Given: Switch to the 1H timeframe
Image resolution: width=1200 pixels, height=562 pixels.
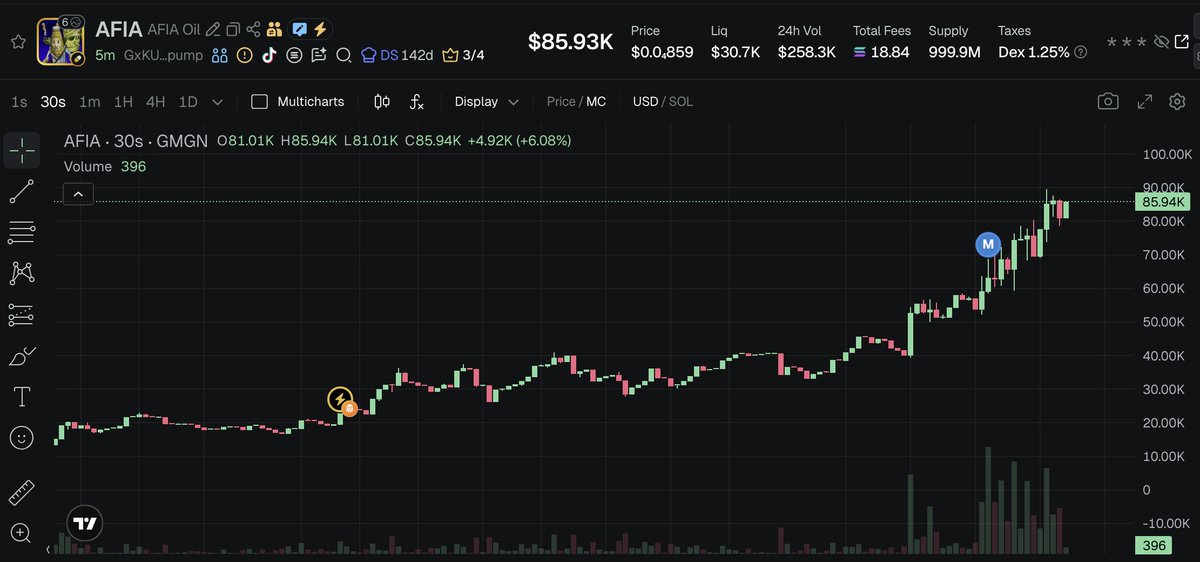Looking at the screenshot, I should point(123,101).
